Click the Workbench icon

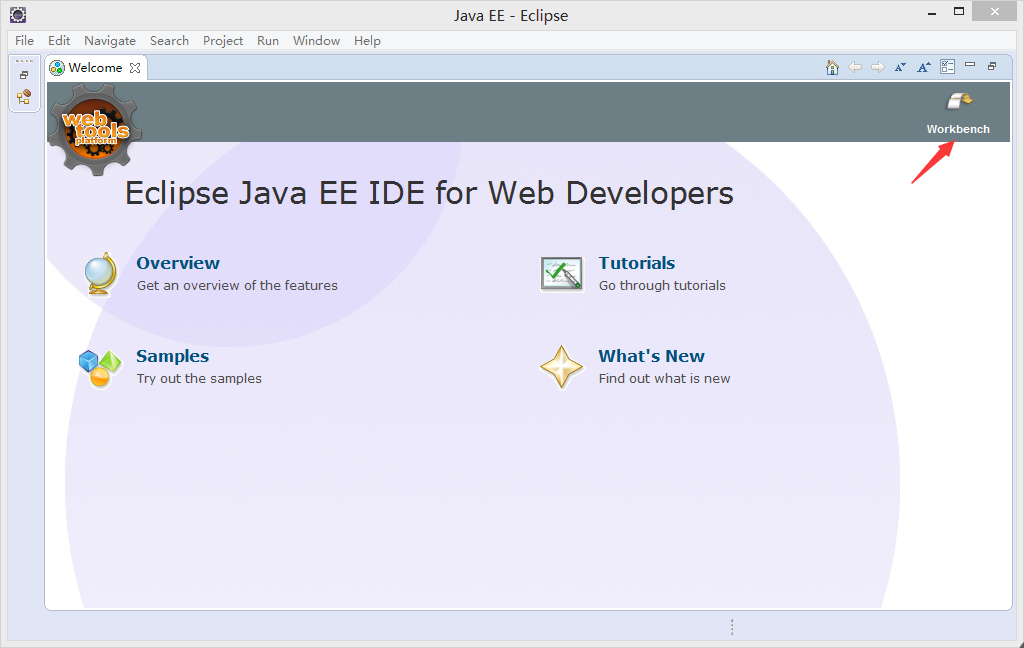point(958,101)
